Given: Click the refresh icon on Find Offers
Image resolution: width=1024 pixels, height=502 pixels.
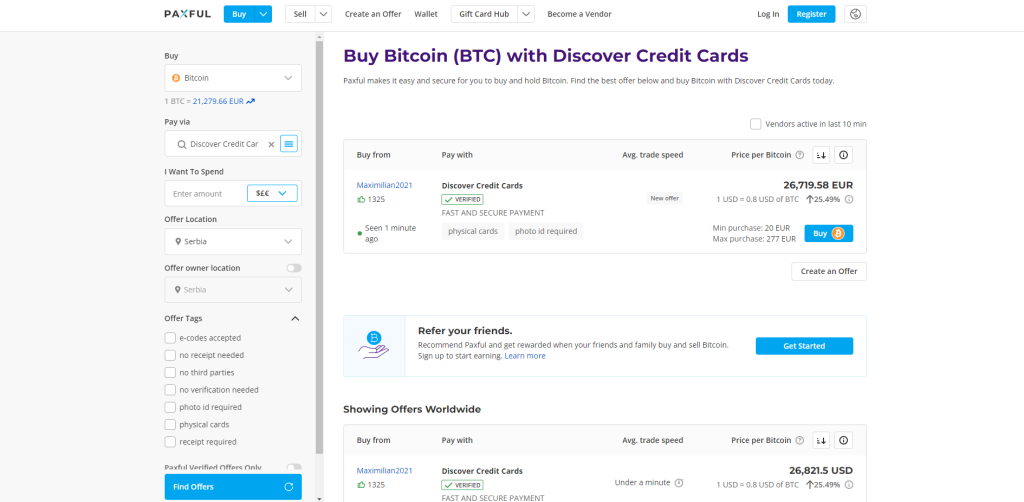Looking at the screenshot, I should (289, 487).
